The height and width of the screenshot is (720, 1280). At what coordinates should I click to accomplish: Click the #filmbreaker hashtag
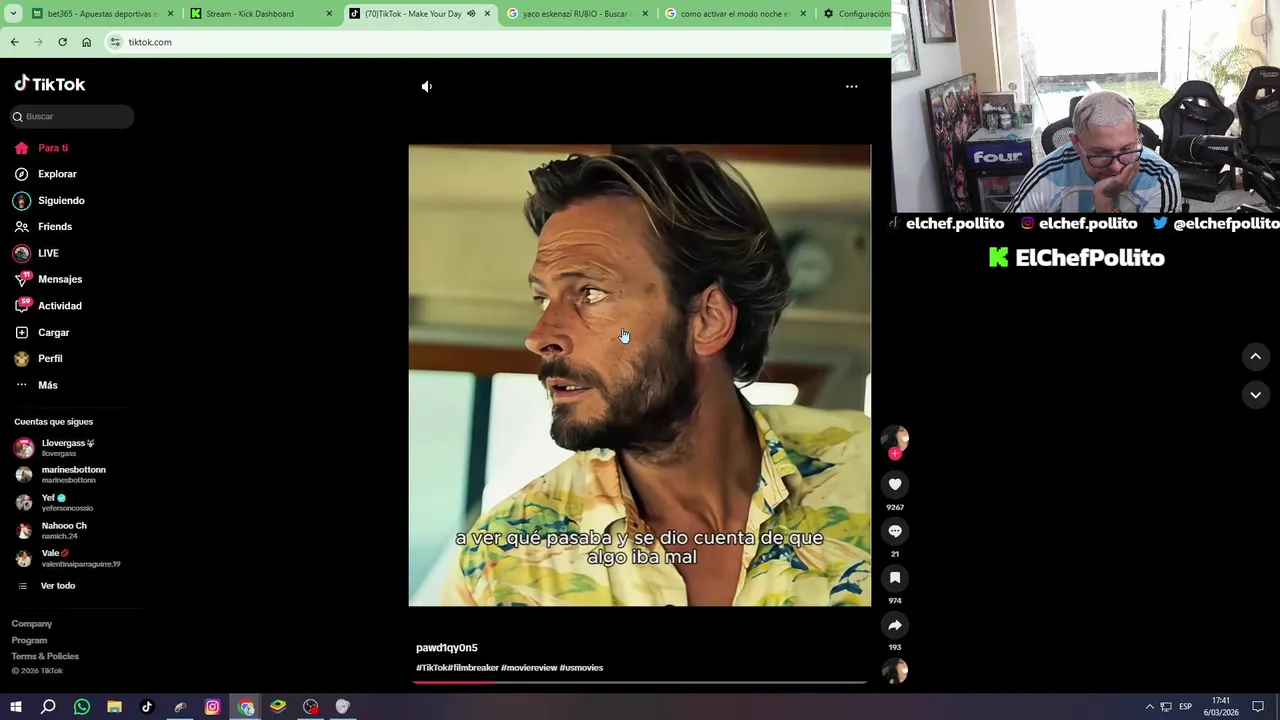(x=473, y=668)
